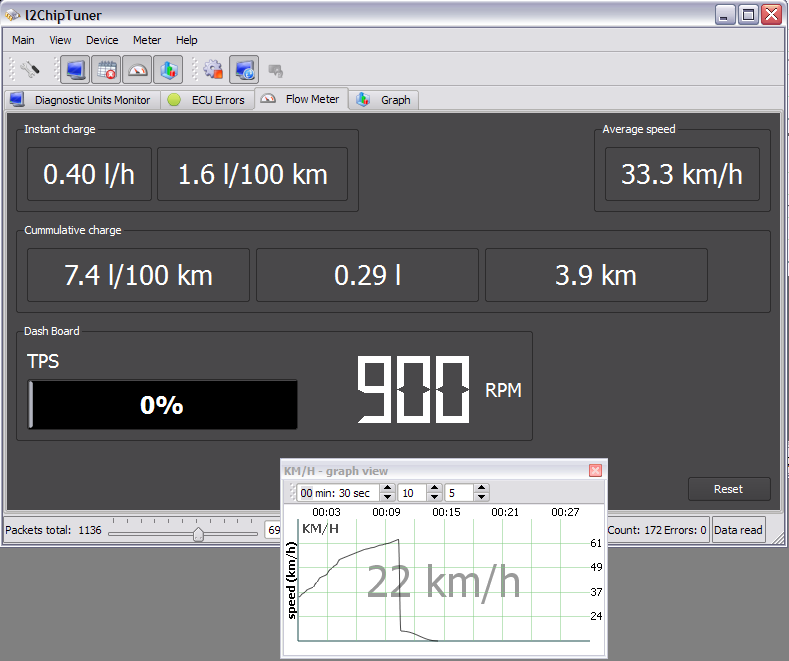Viewport: 789px width, 661px height.
Task: Click the packets slider handle
Action: [x=198, y=534]
